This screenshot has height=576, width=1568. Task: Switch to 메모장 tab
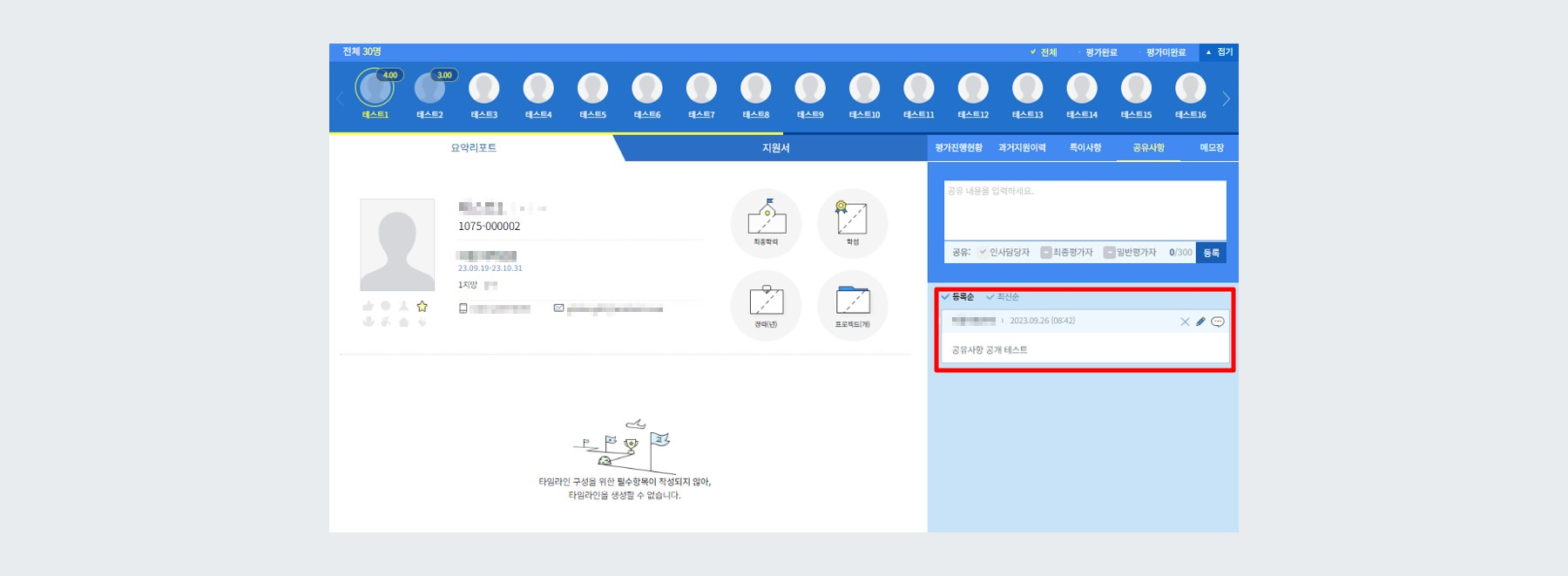pos(1212,148)
